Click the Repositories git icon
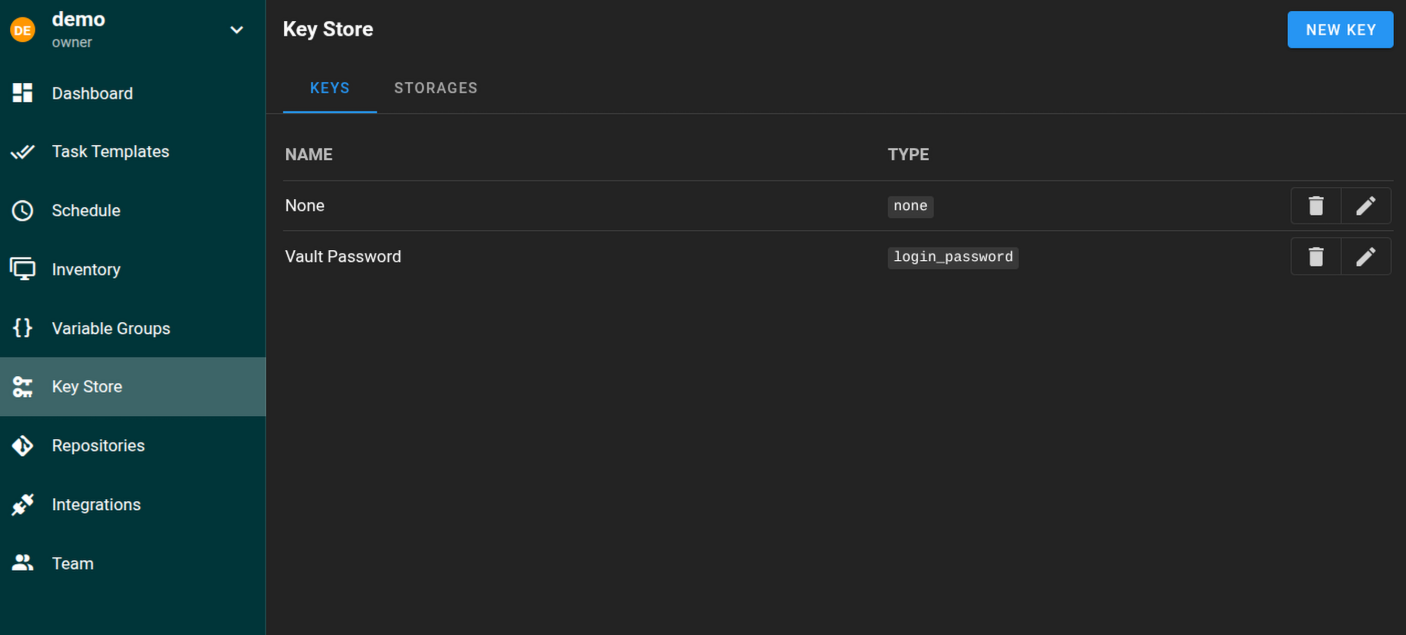This screenshot has height=635, width=1406. click(x=22, y=446)
